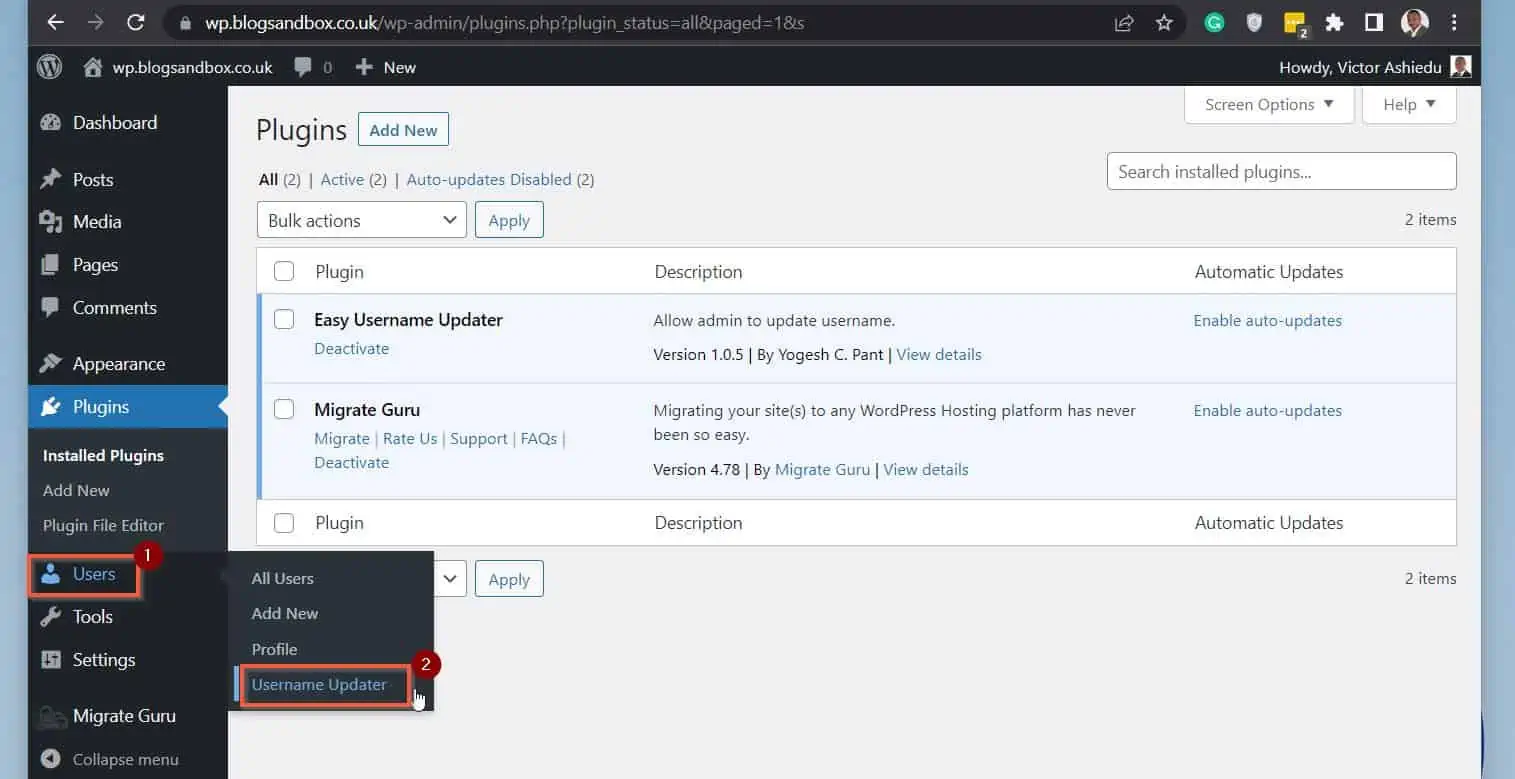Viewport: 1515px width, 779px height.
Task: Expand the Screen Options panel
Action: 1269,104
